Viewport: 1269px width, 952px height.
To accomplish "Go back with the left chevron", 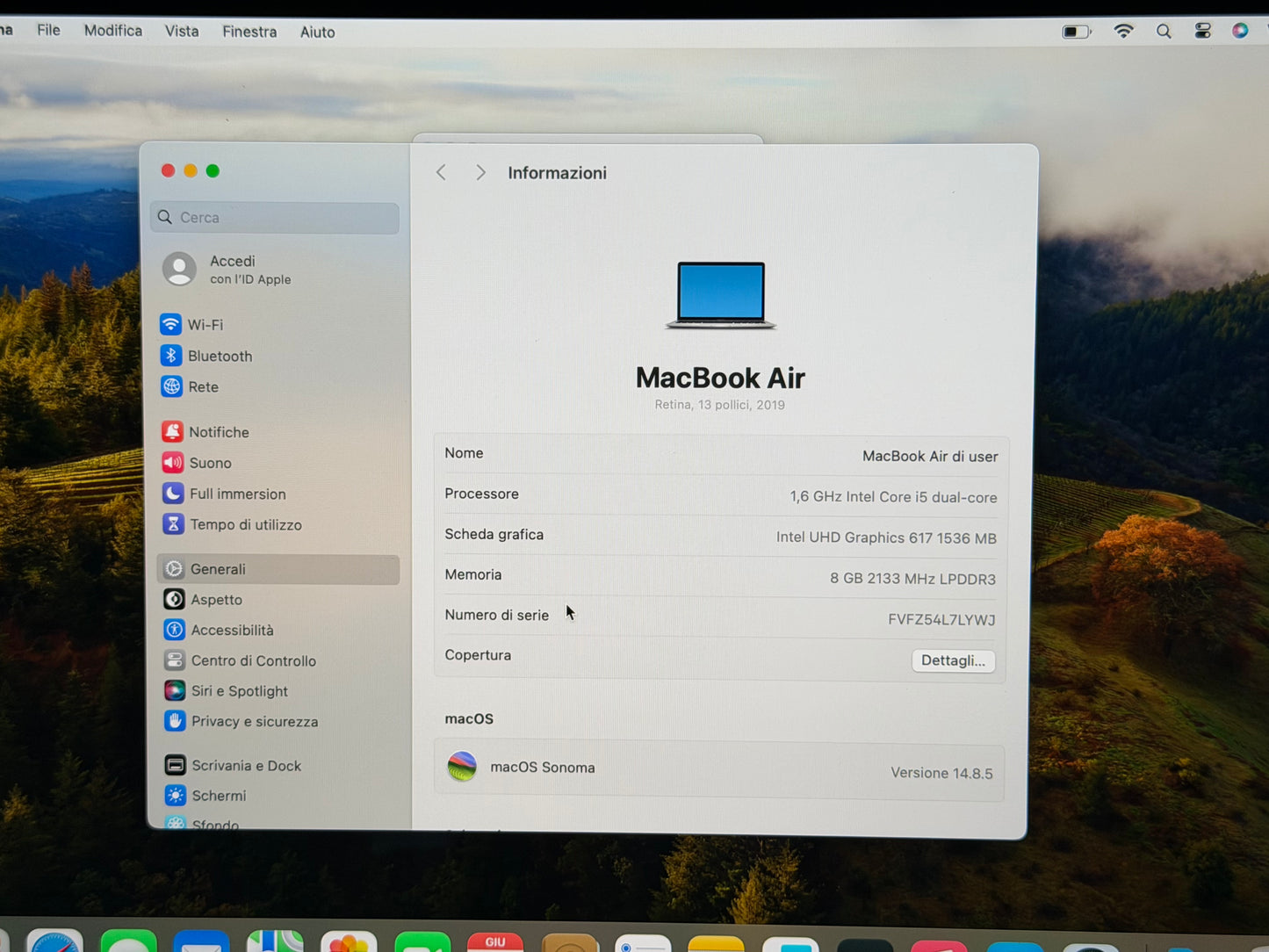I will (441, 173).
